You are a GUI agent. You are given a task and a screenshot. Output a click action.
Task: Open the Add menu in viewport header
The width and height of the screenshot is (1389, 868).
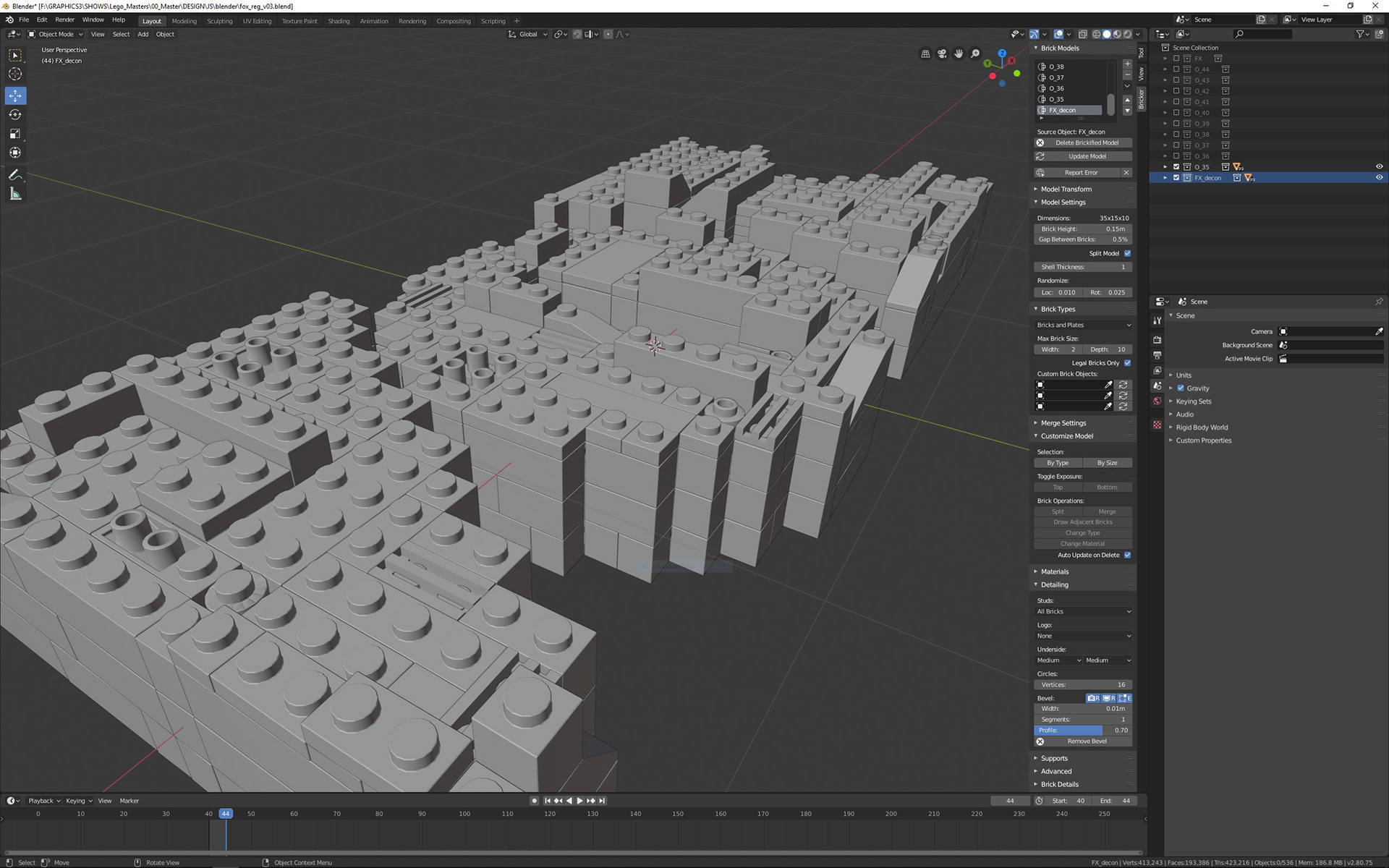(143, 34)
